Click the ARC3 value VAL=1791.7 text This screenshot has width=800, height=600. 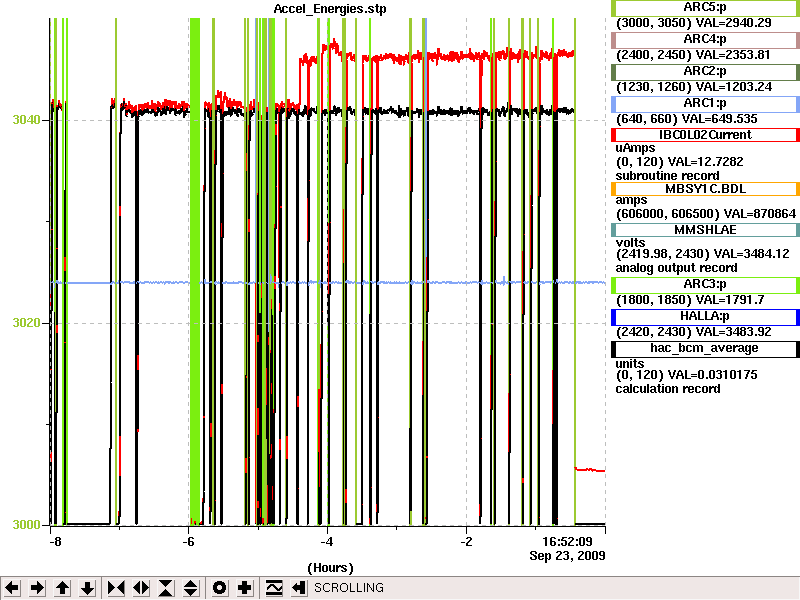pos(730,300)
